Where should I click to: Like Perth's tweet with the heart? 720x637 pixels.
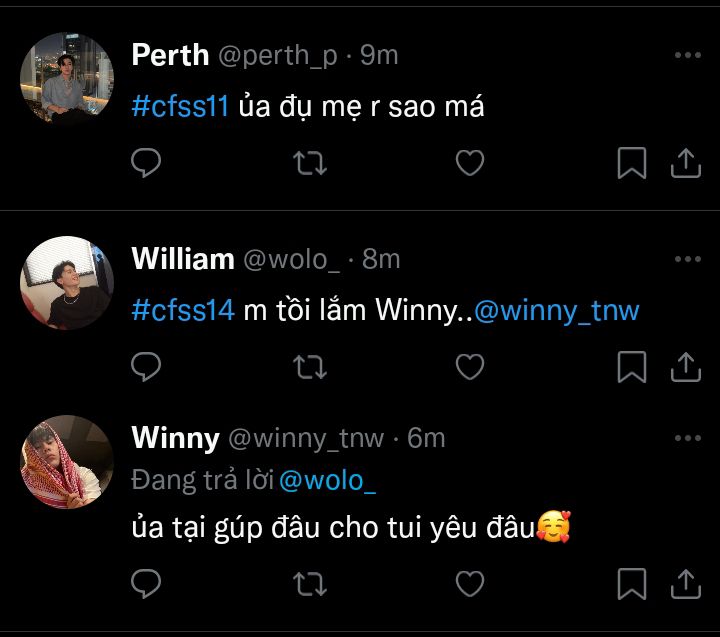click(470, 163)
